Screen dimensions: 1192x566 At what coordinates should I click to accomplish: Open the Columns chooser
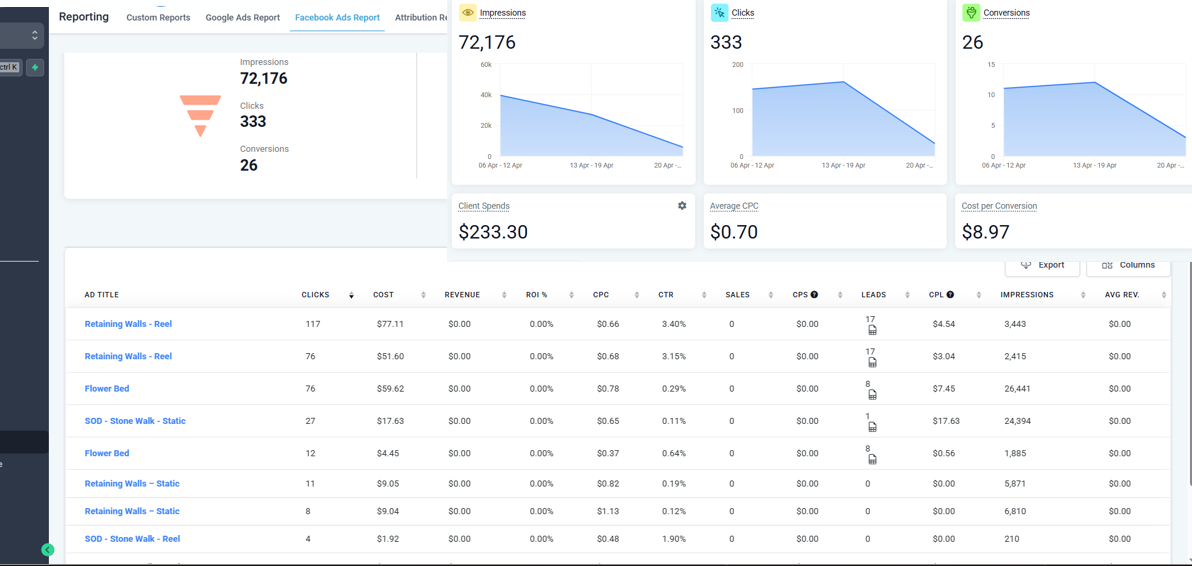1128,265
